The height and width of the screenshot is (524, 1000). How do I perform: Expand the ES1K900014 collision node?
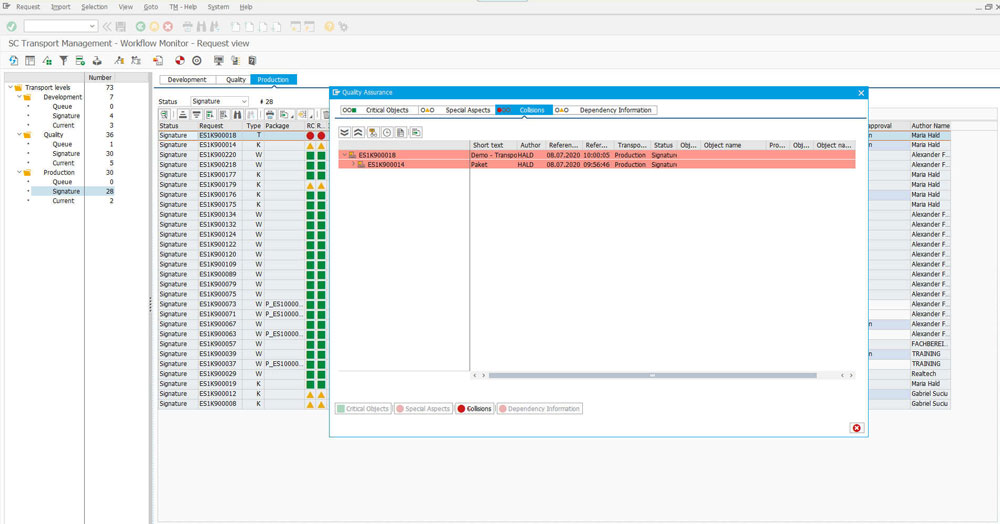click(353, 164)
